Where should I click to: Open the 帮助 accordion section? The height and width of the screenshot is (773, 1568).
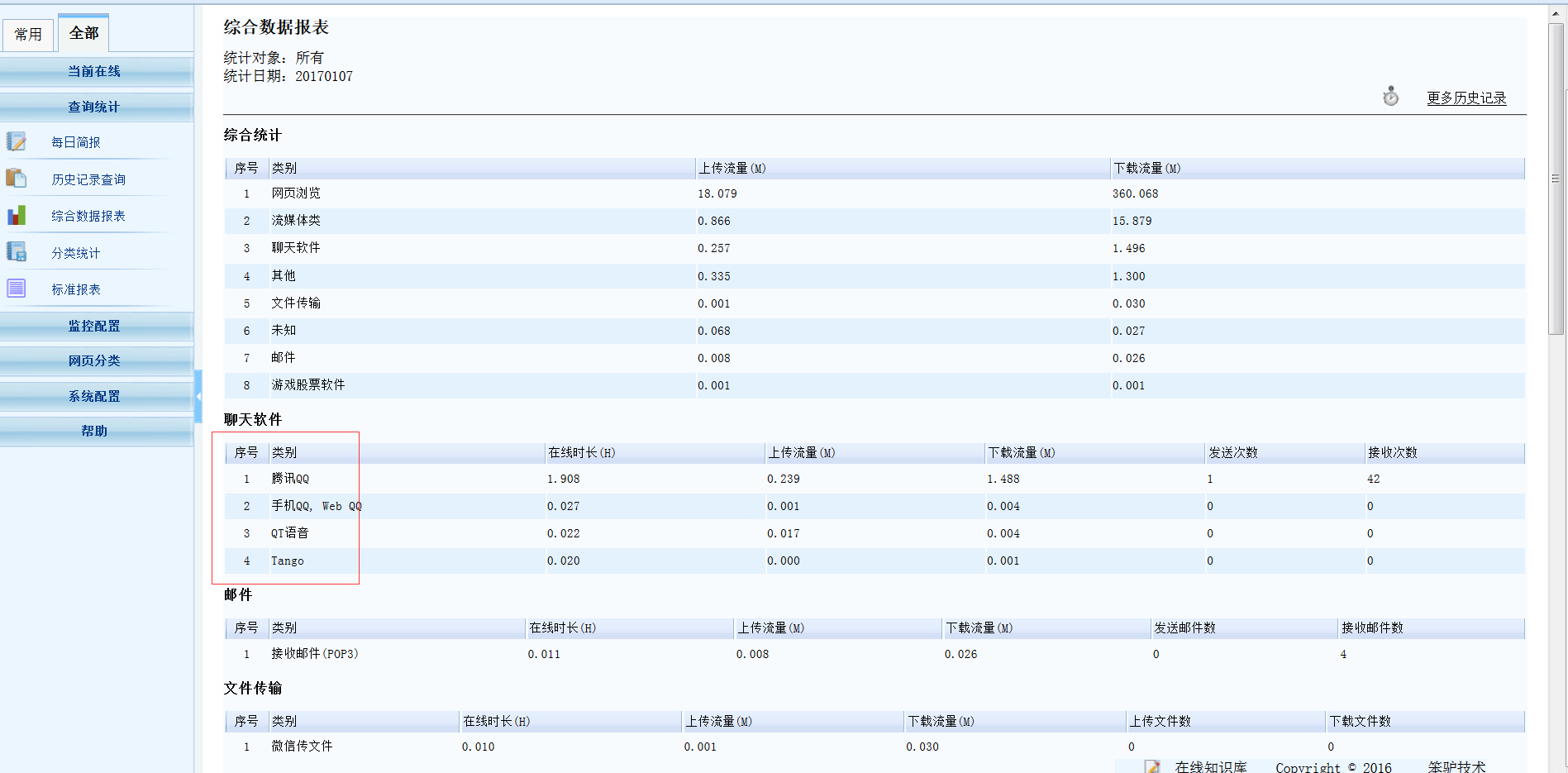tap(94, 431)
